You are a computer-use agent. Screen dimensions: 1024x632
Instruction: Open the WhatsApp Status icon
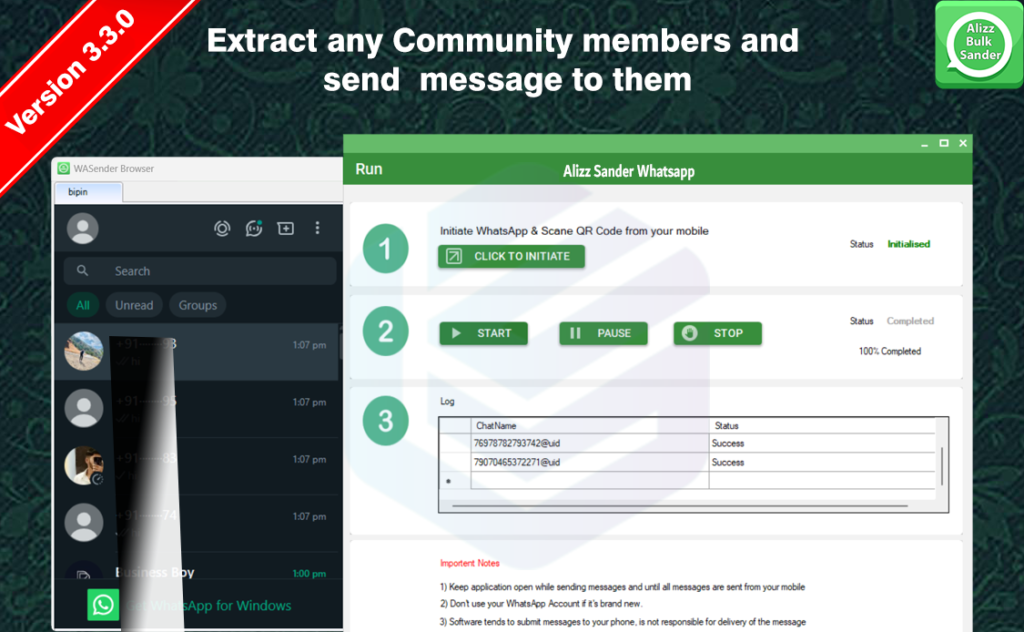click(x=222, y=228)
